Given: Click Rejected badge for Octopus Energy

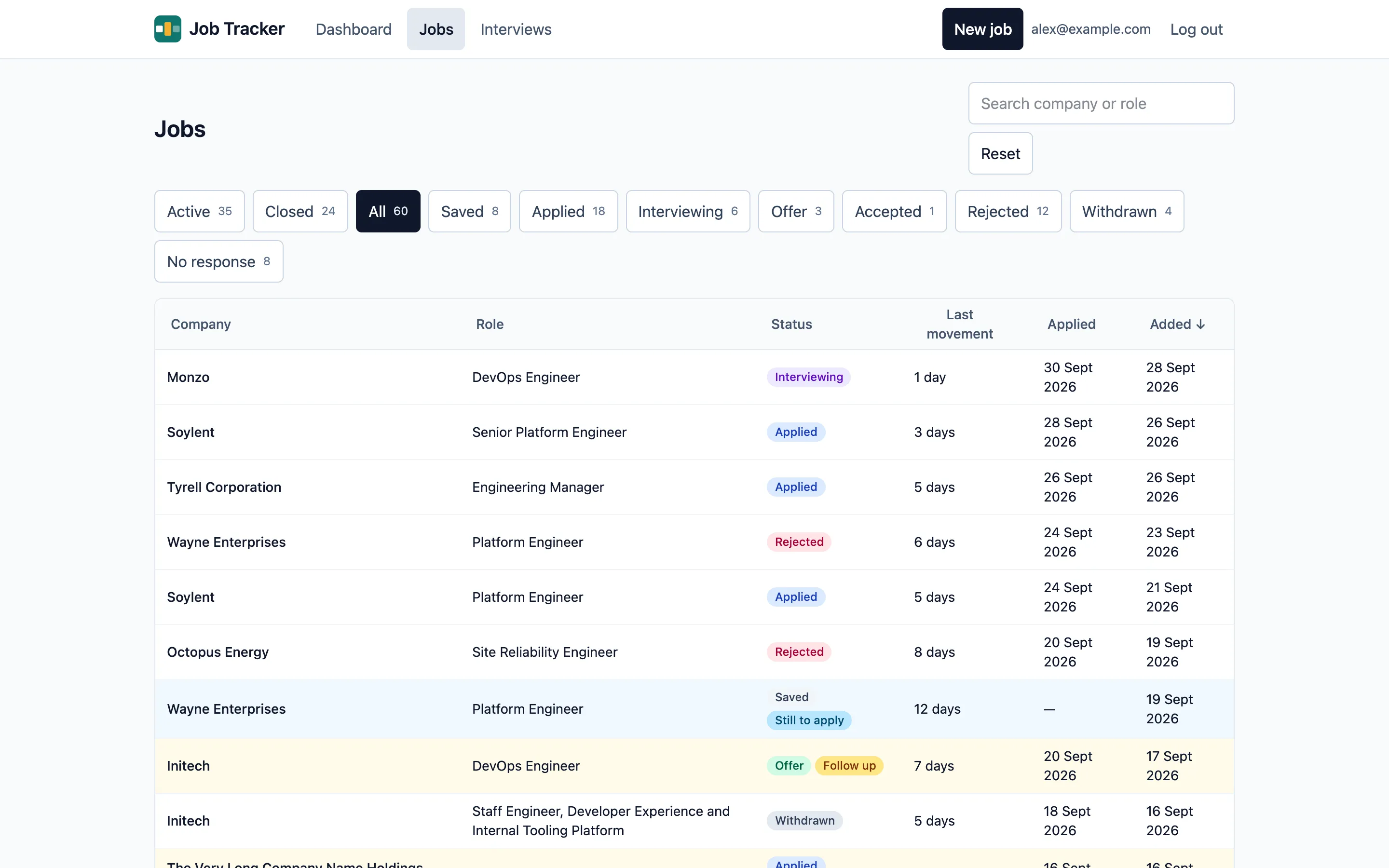Looking at the screenshot, I should (x=798, y=652).
